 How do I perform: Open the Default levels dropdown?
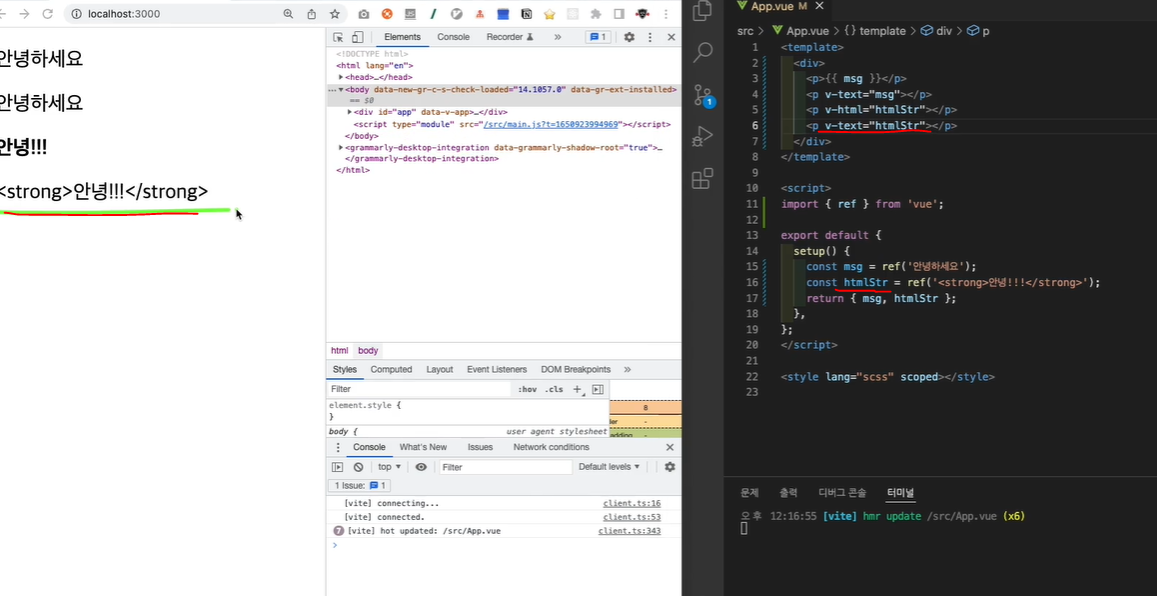click(x=609, y=467)
